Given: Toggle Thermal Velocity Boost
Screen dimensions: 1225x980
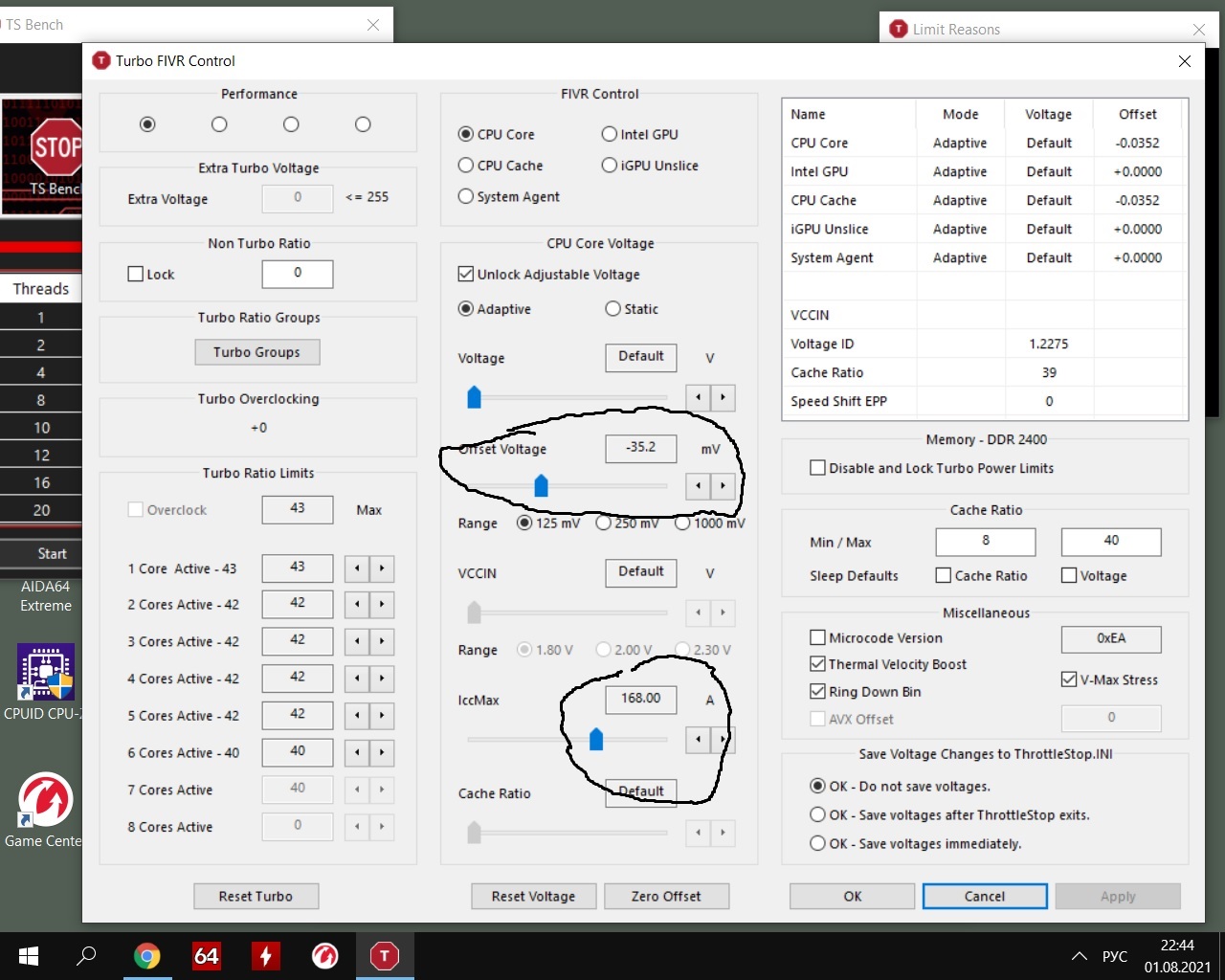Looking at the screenshot, I should click(x=888, y=664).
